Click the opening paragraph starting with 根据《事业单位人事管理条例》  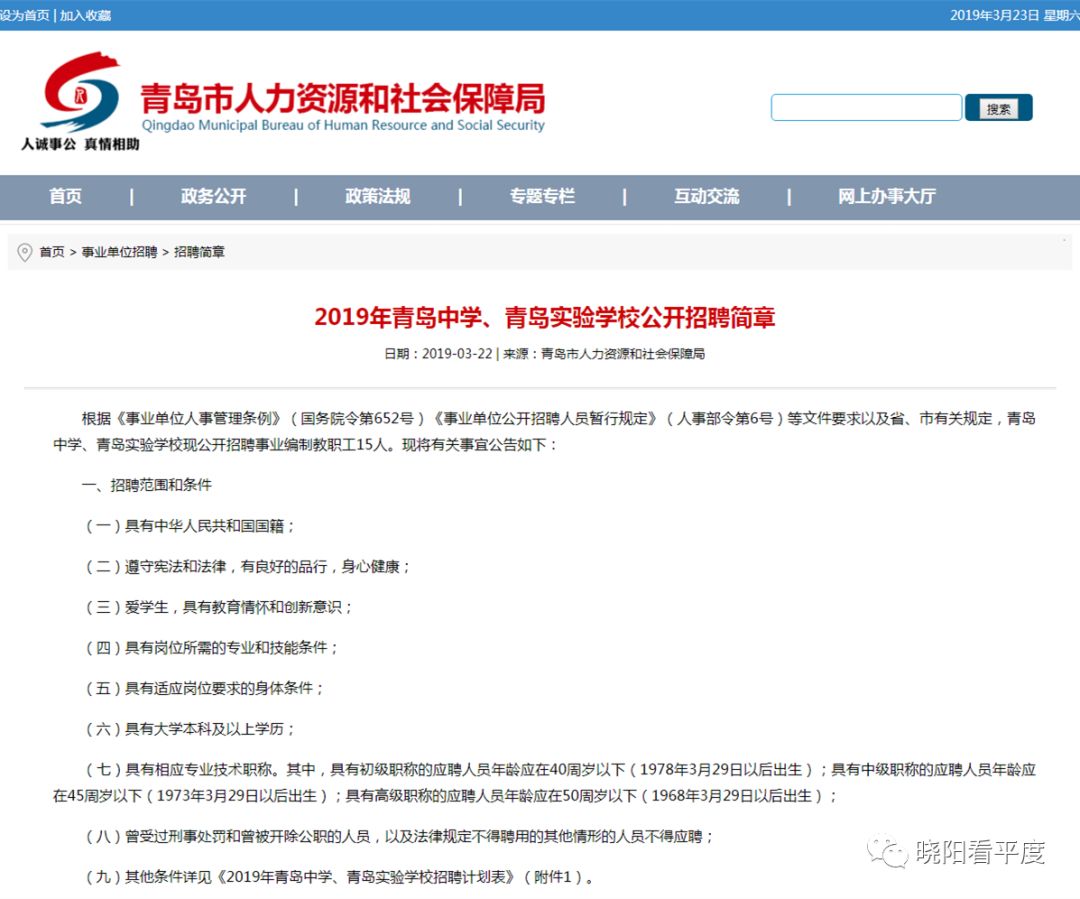[545, 431]
